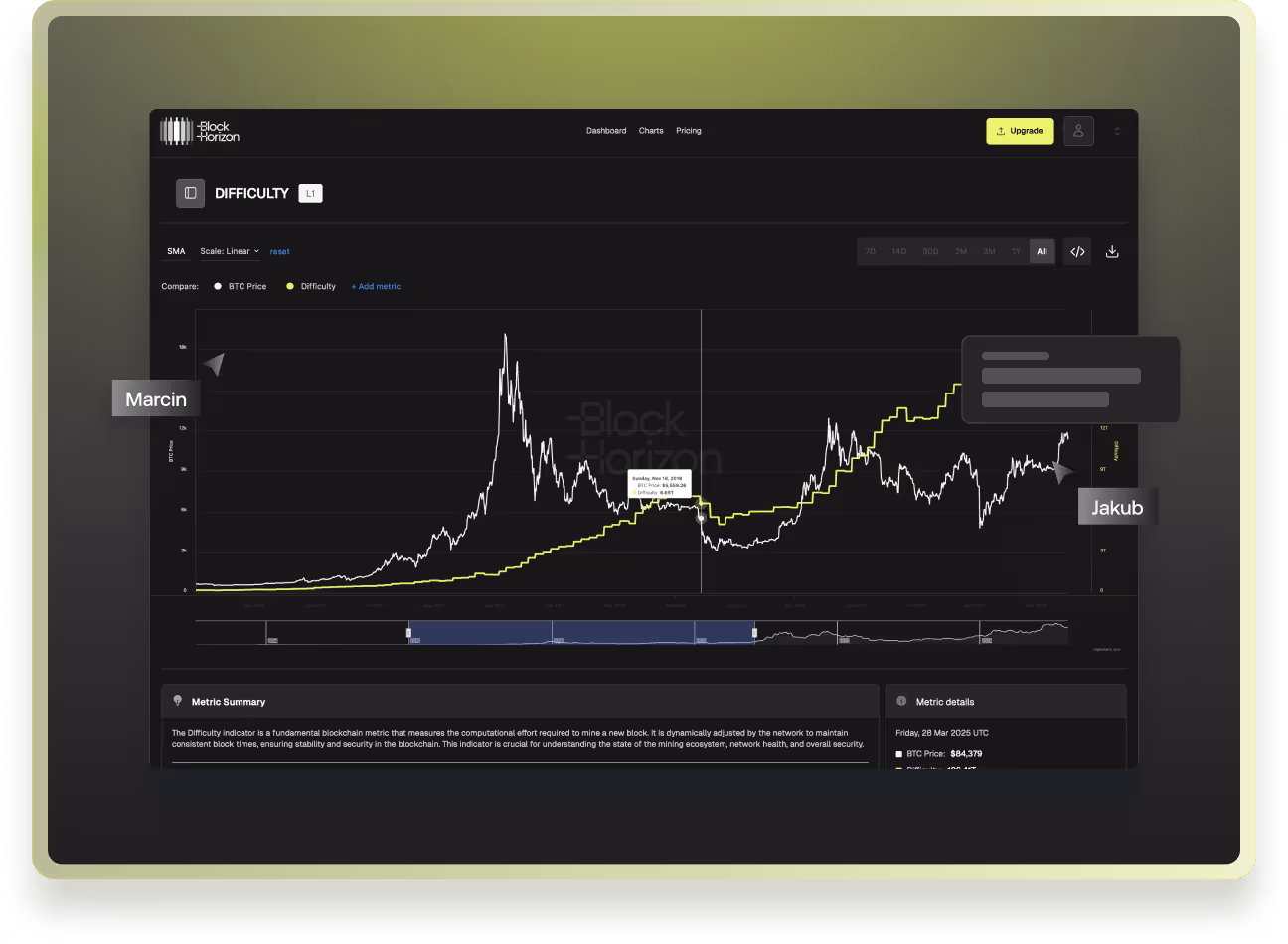Toggle the SMA option
Image resolution: width=1288 pixels, height=944 pixels.
pyautogui.click(x=176, y=251)
